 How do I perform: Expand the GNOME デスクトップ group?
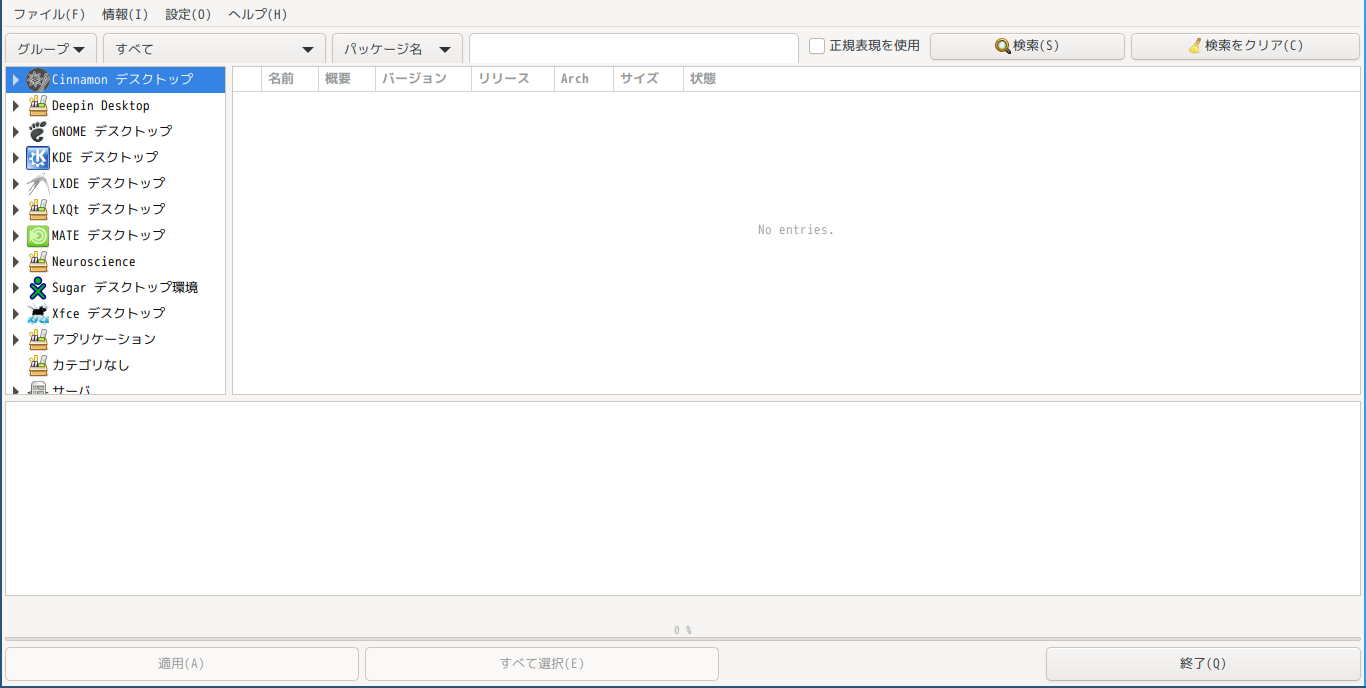(16, 131)
